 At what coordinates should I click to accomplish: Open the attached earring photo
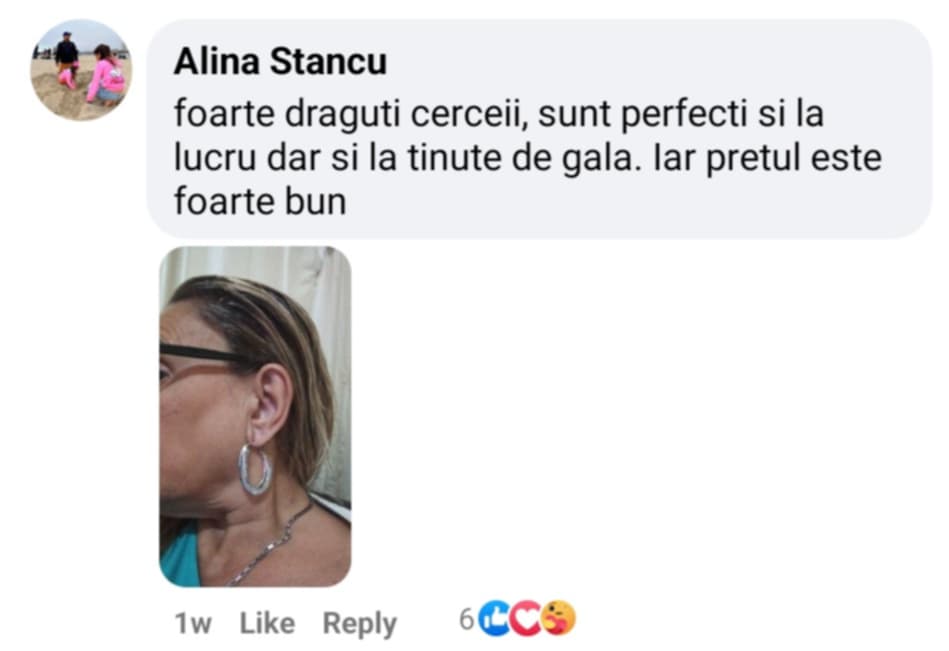[255, 416]
